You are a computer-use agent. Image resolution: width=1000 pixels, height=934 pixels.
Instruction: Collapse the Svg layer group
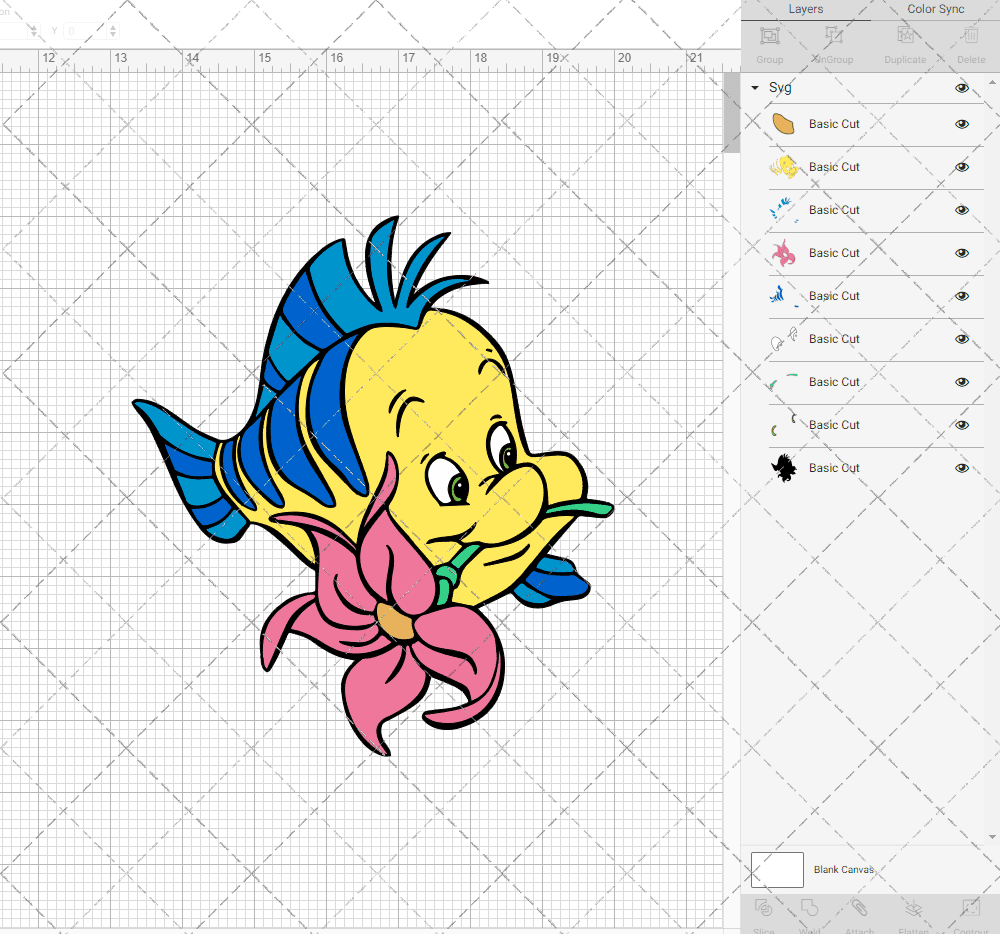pos(755,88)
